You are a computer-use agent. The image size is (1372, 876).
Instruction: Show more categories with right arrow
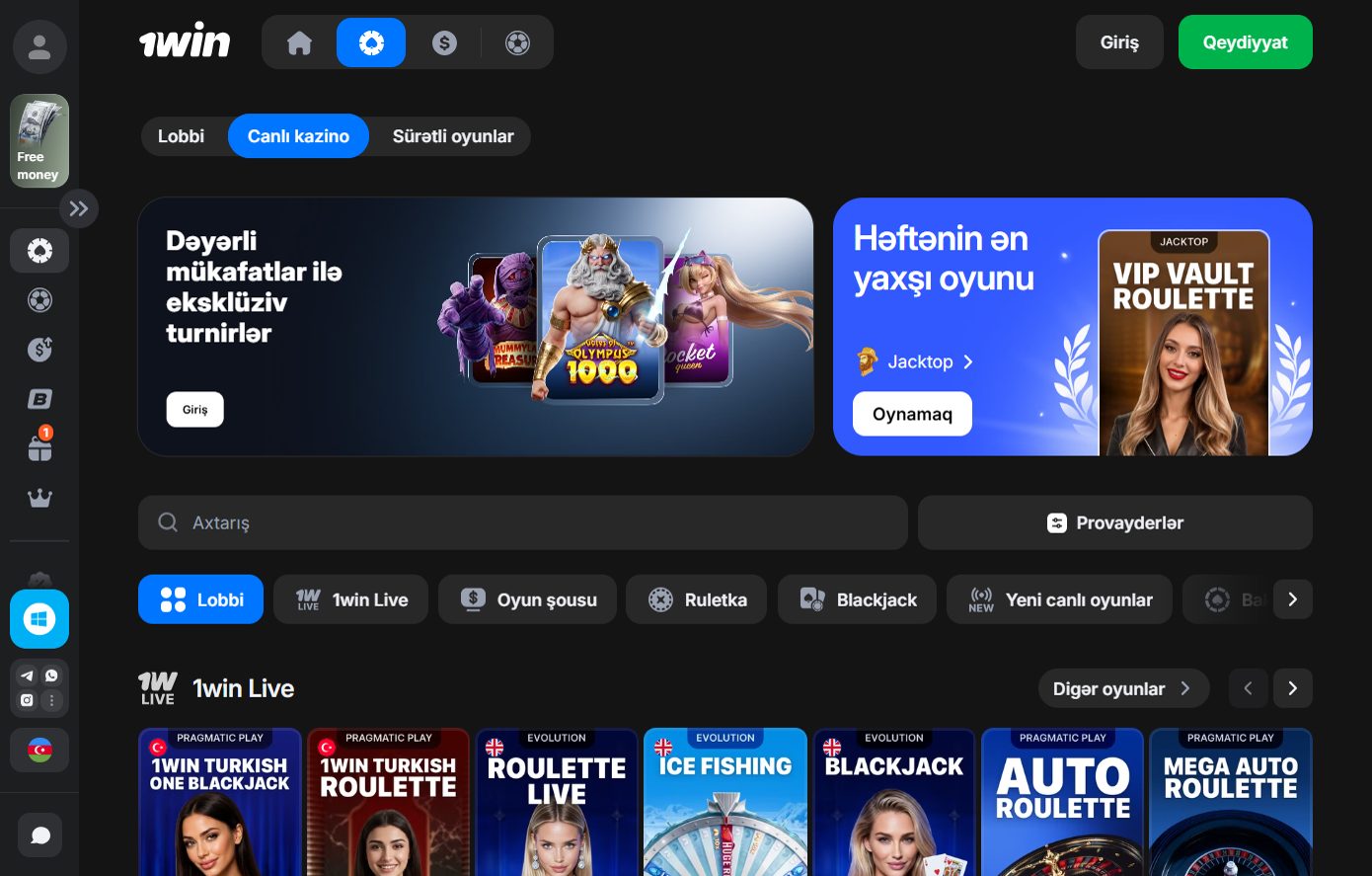click(x=1293, y=599)
